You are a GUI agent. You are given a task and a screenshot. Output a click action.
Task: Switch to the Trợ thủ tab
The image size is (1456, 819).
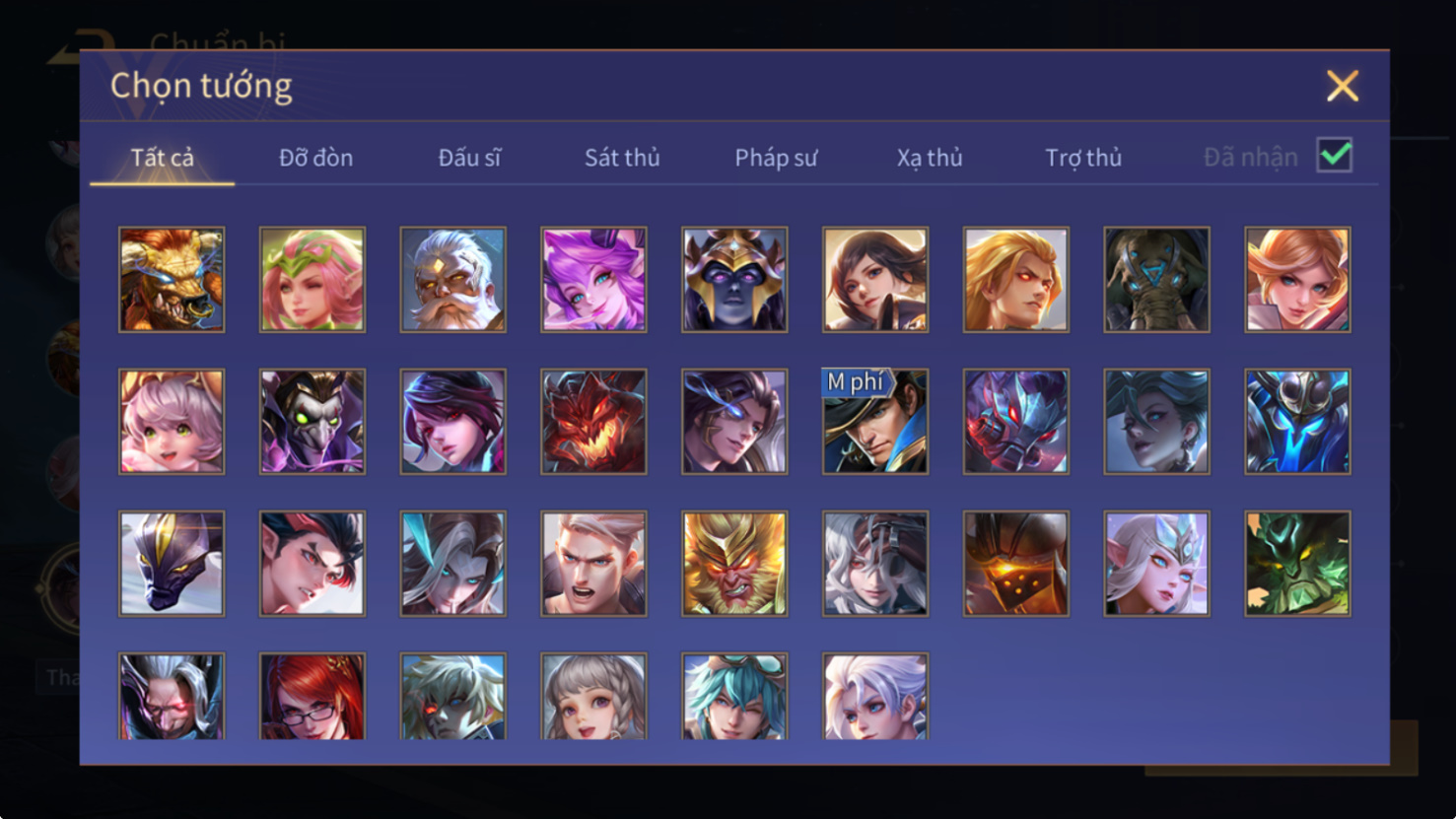1083,158
